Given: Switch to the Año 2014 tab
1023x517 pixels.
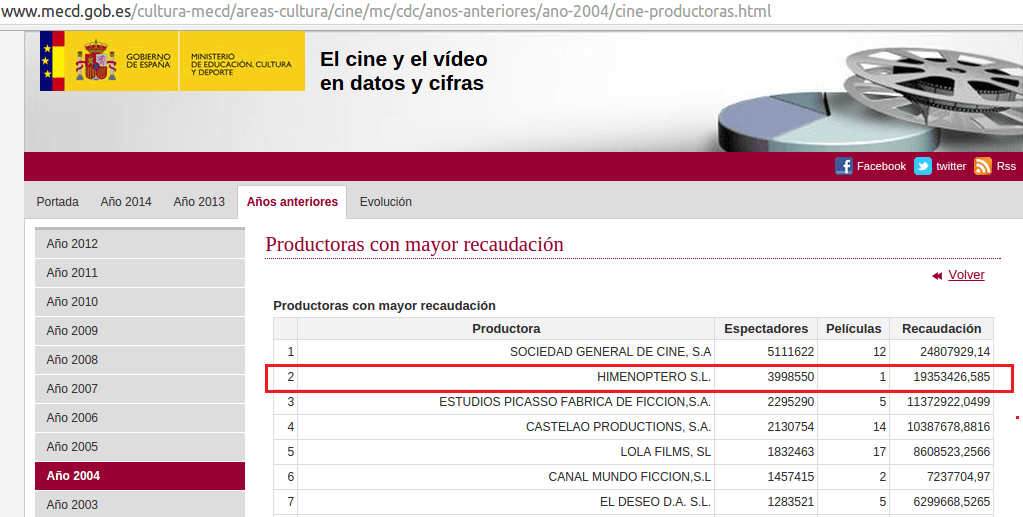Looking at the screenshot, I should (126, 202).
